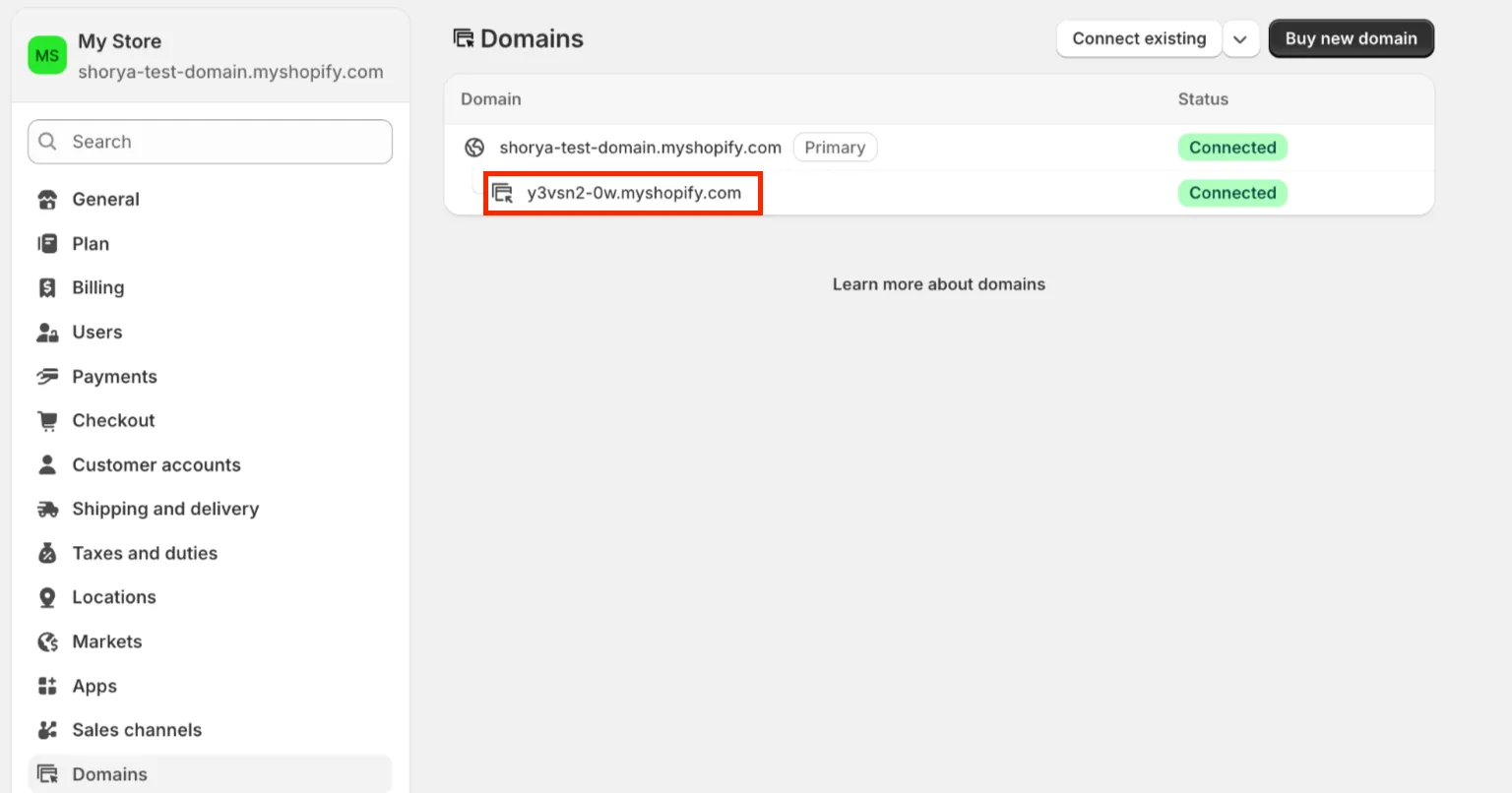The height and width of the screenshot is (793, 1512).
Task: Click into the settings Search field
Action: point(210,142)
